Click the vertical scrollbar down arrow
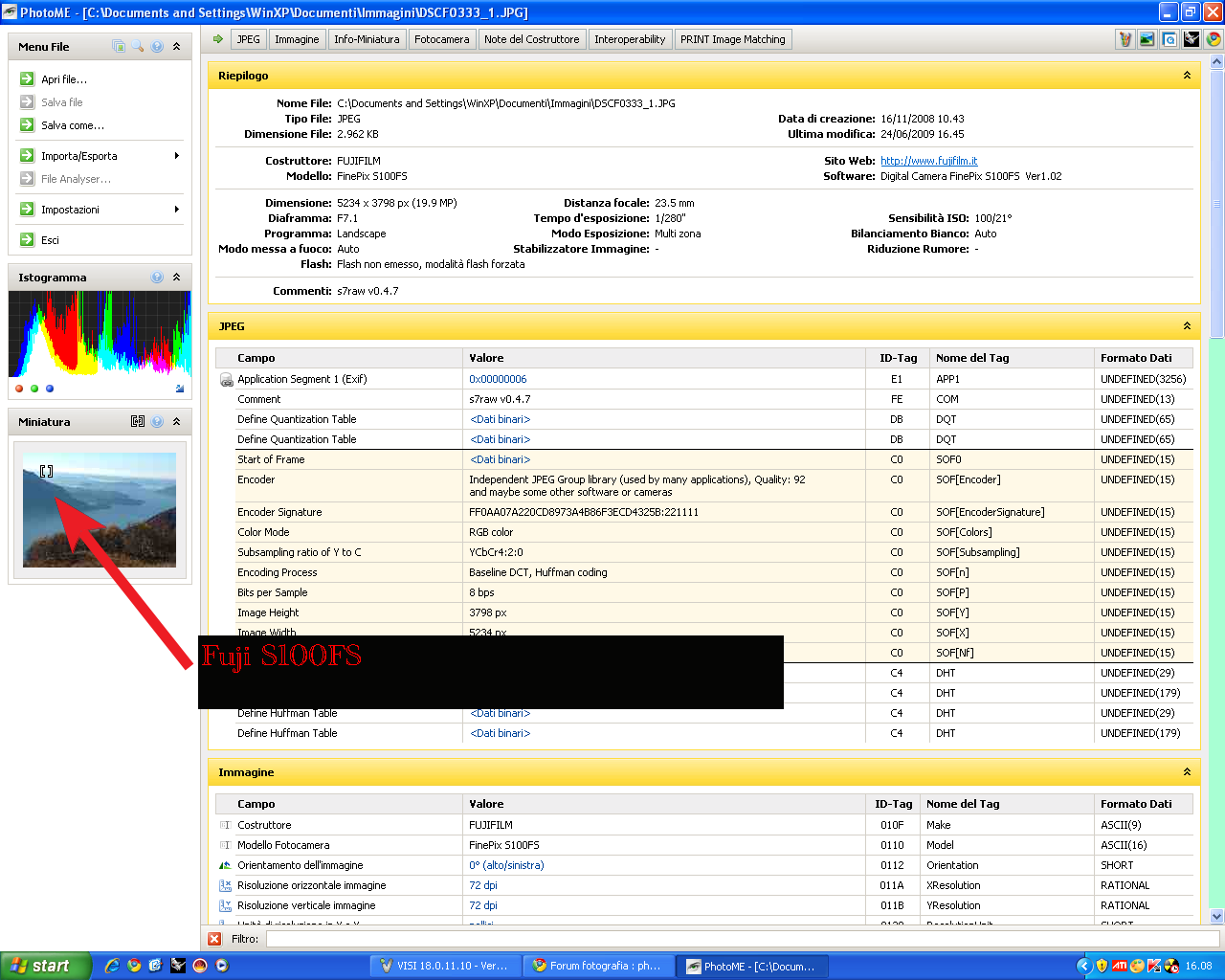This screenshot has width=1225, height=980. tap(1217, 916)
